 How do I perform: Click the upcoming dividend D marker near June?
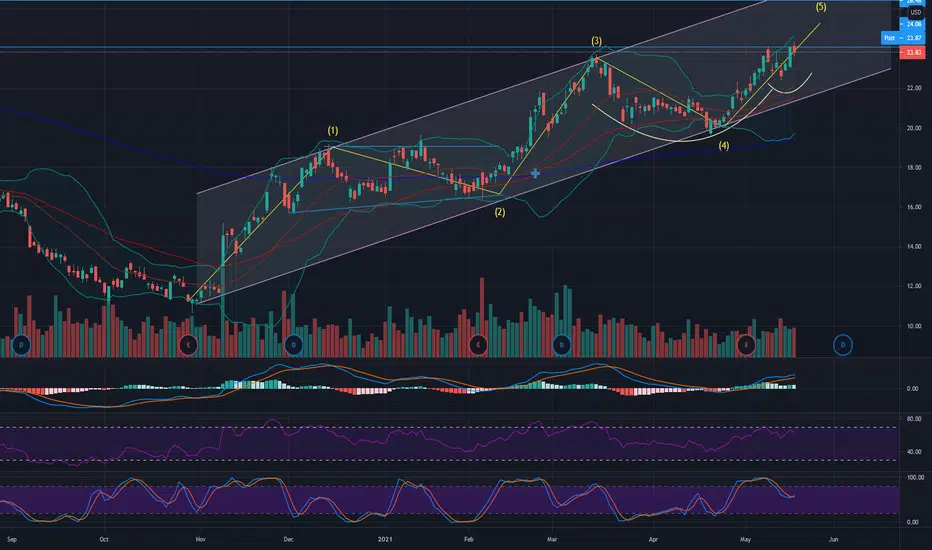[x=843, y=345]
